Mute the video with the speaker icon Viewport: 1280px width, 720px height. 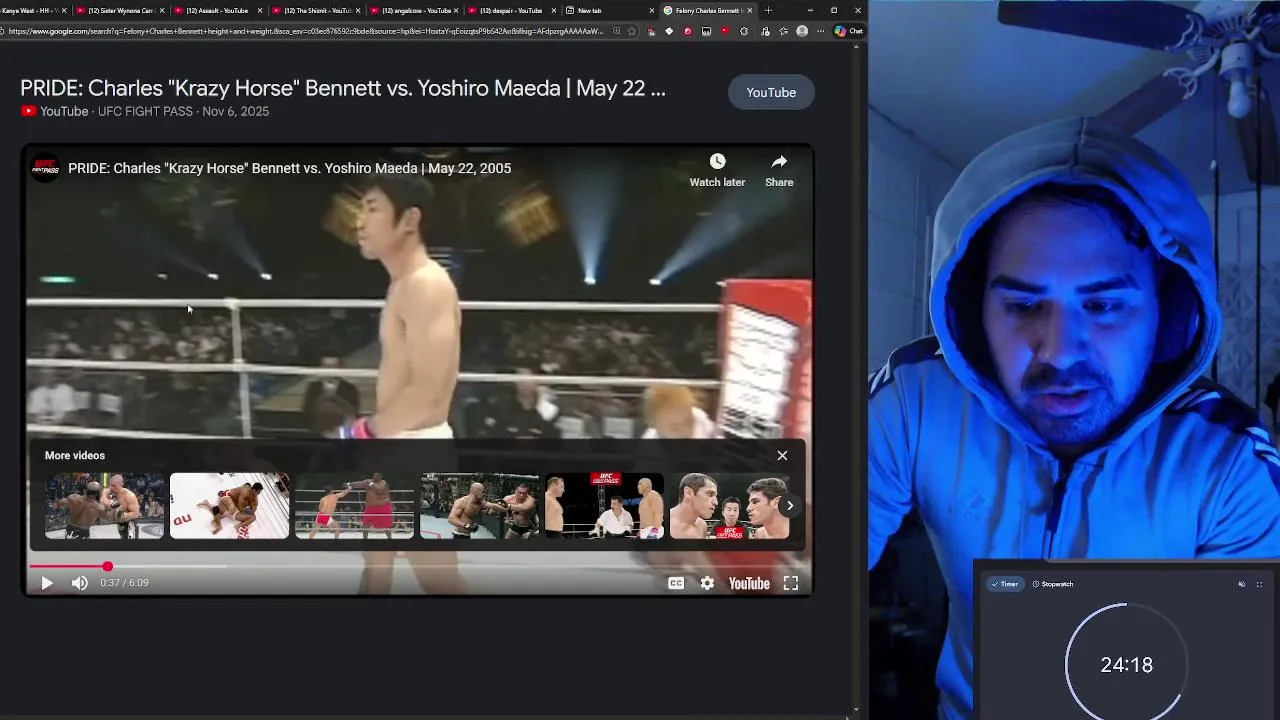point(79,583)
